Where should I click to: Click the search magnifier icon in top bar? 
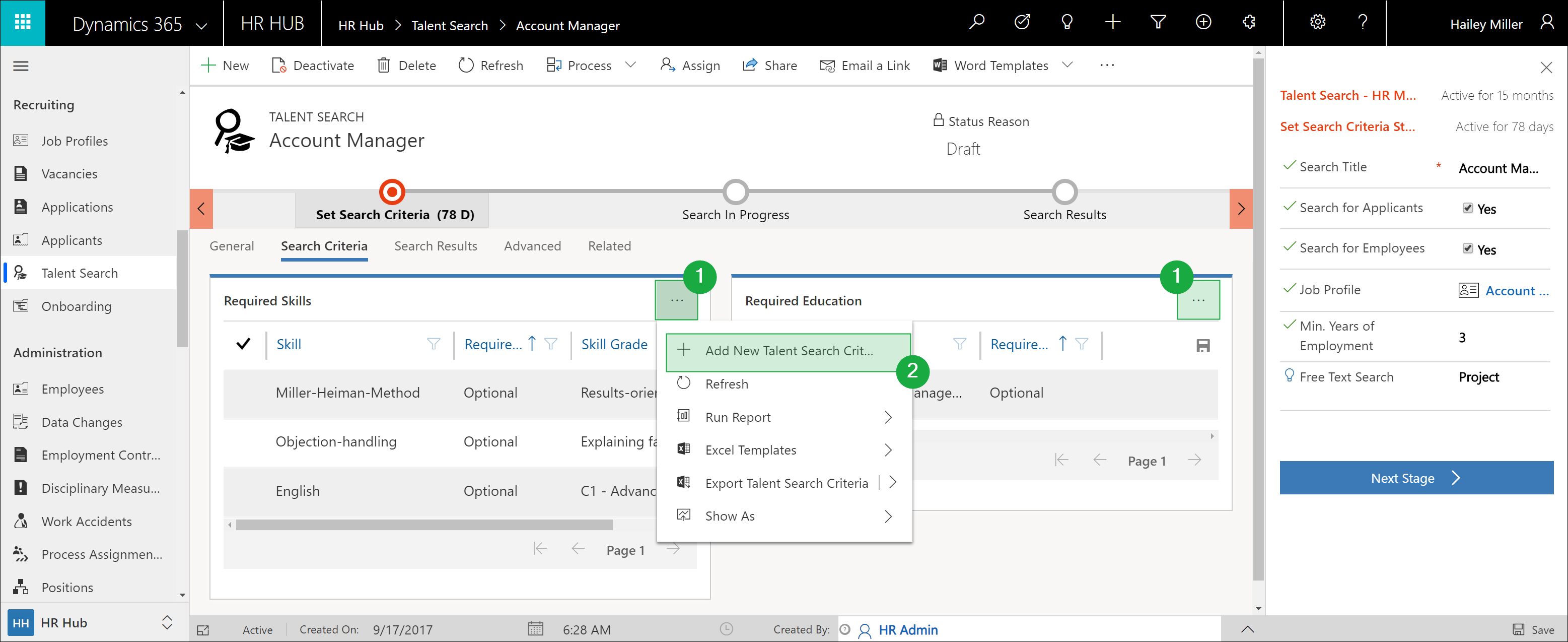coord(976,23)
